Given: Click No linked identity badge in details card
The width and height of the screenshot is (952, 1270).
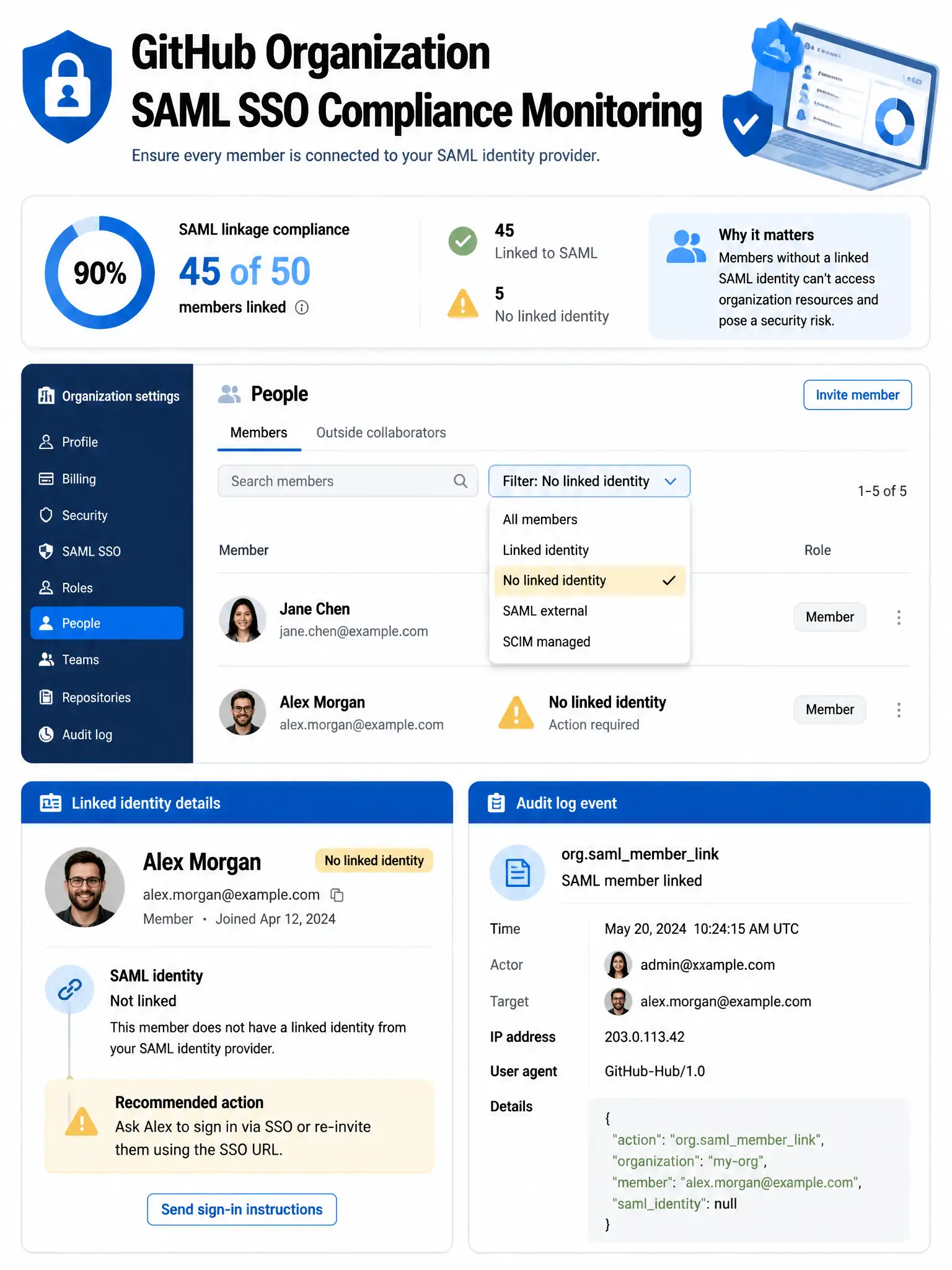Looking at the screenshot, I should pyautogui.click(x=374, y=861).
